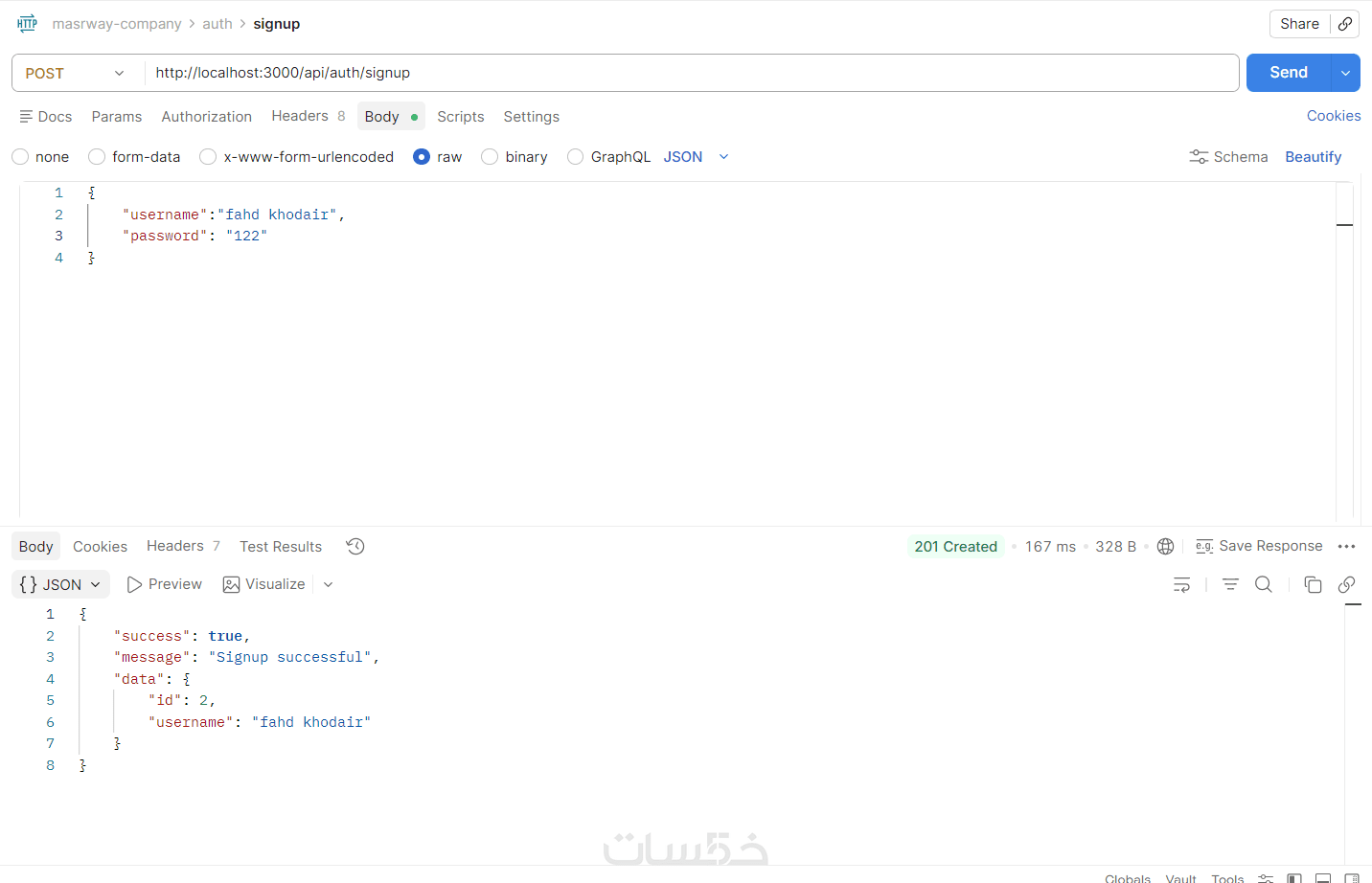Viewport: 1372px width, 883px height.
Task: Switch to response Body tab
Action: 36,546
